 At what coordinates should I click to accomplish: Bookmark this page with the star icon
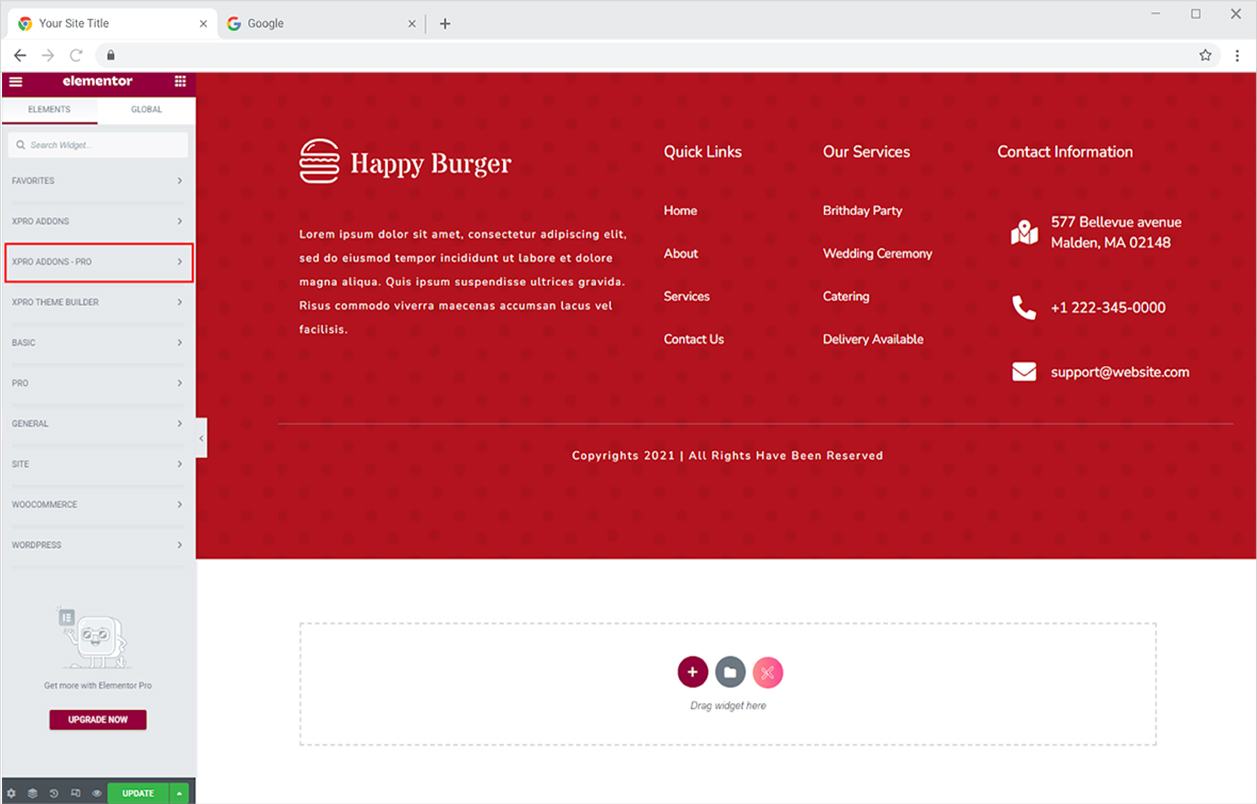[x=1205, y=55]
